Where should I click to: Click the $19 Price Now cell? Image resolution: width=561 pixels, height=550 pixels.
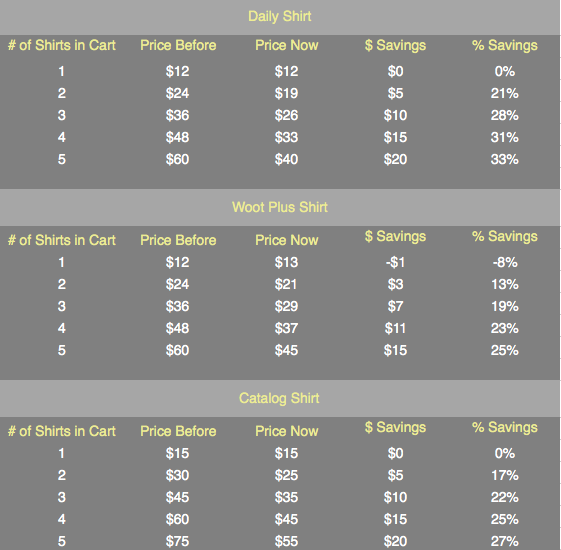(286, 93)
